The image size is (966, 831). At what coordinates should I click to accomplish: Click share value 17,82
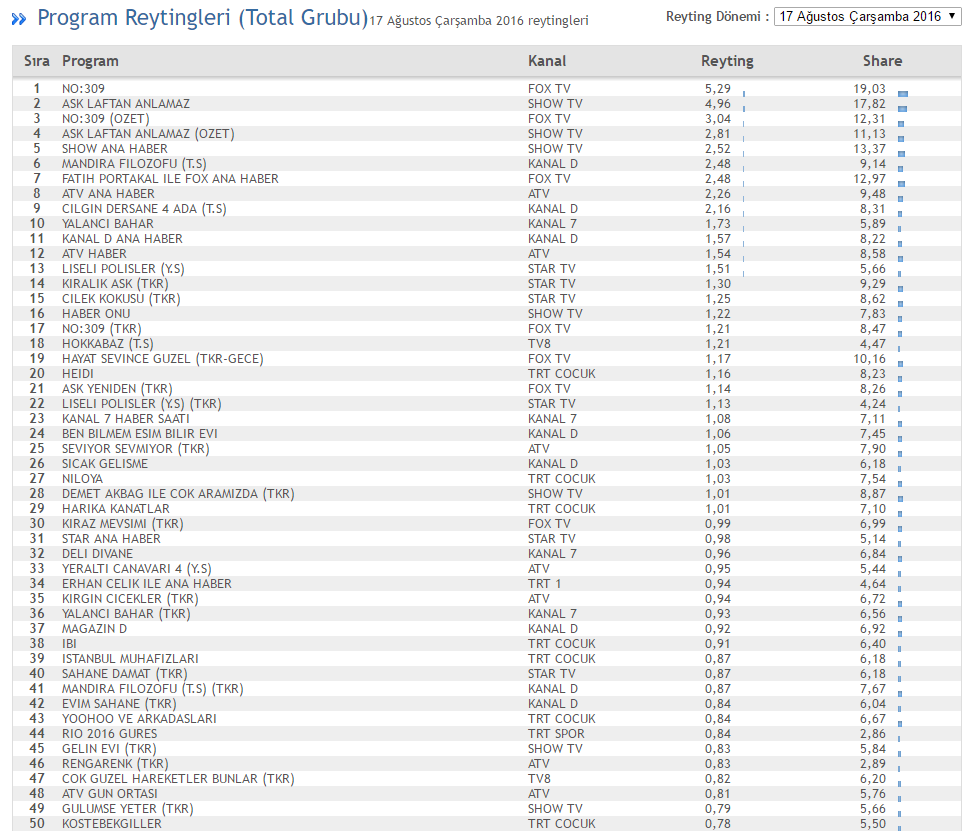(x=869, y=103)
